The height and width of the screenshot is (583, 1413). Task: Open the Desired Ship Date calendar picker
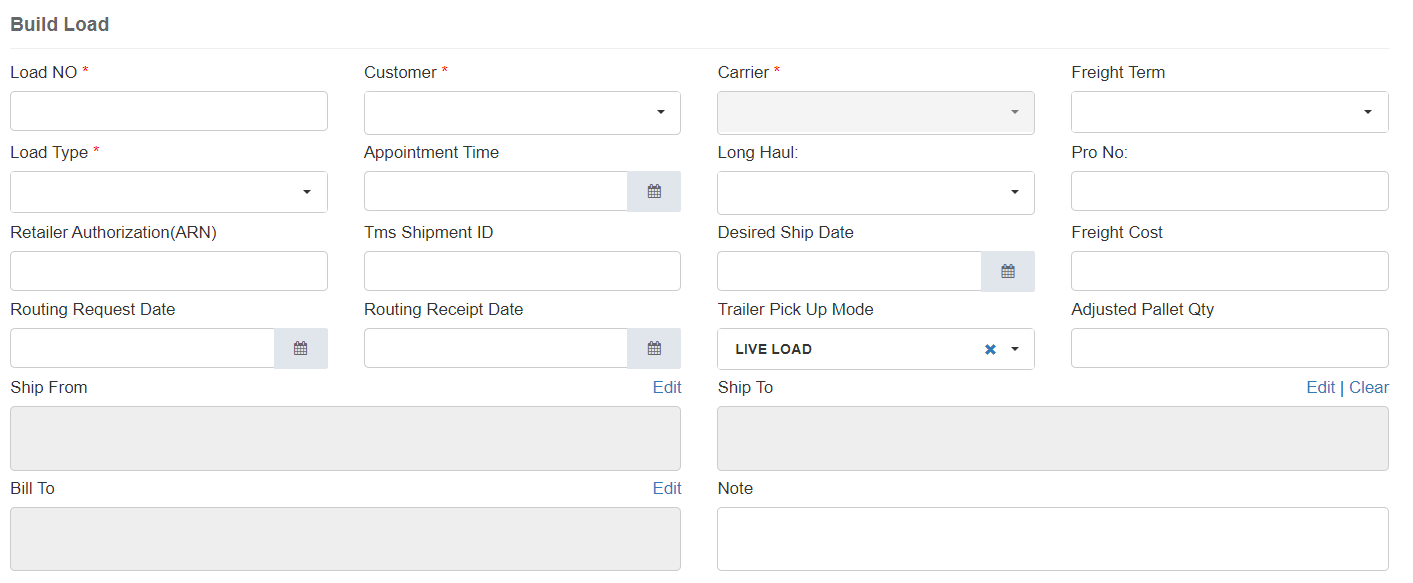point(1007,271)
